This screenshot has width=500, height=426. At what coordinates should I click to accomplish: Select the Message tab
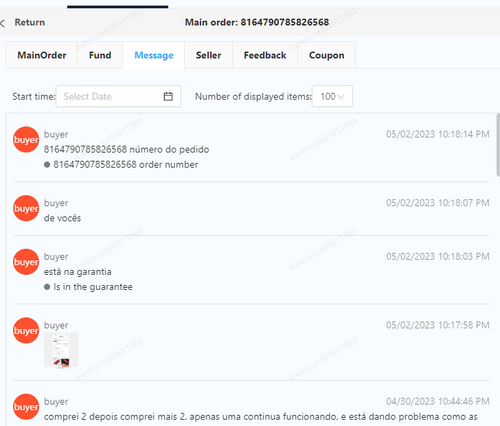tap(154, 55)
